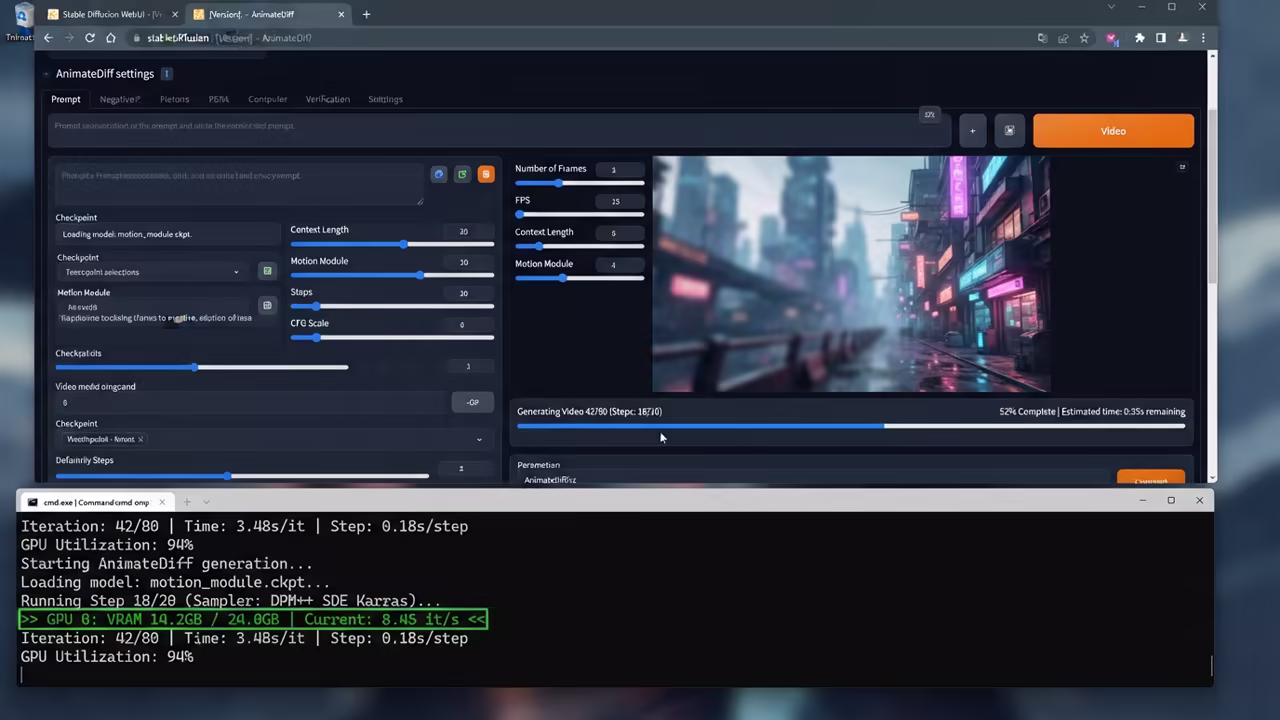Screen dimensions: 1280x720
Task: Open a new browser tab
Action: 366,14
